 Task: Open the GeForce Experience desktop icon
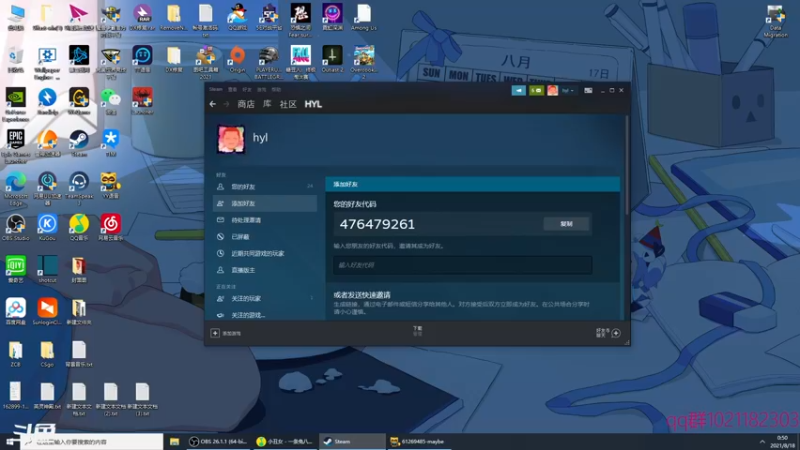pyautogui.click(x=15, y=104)
